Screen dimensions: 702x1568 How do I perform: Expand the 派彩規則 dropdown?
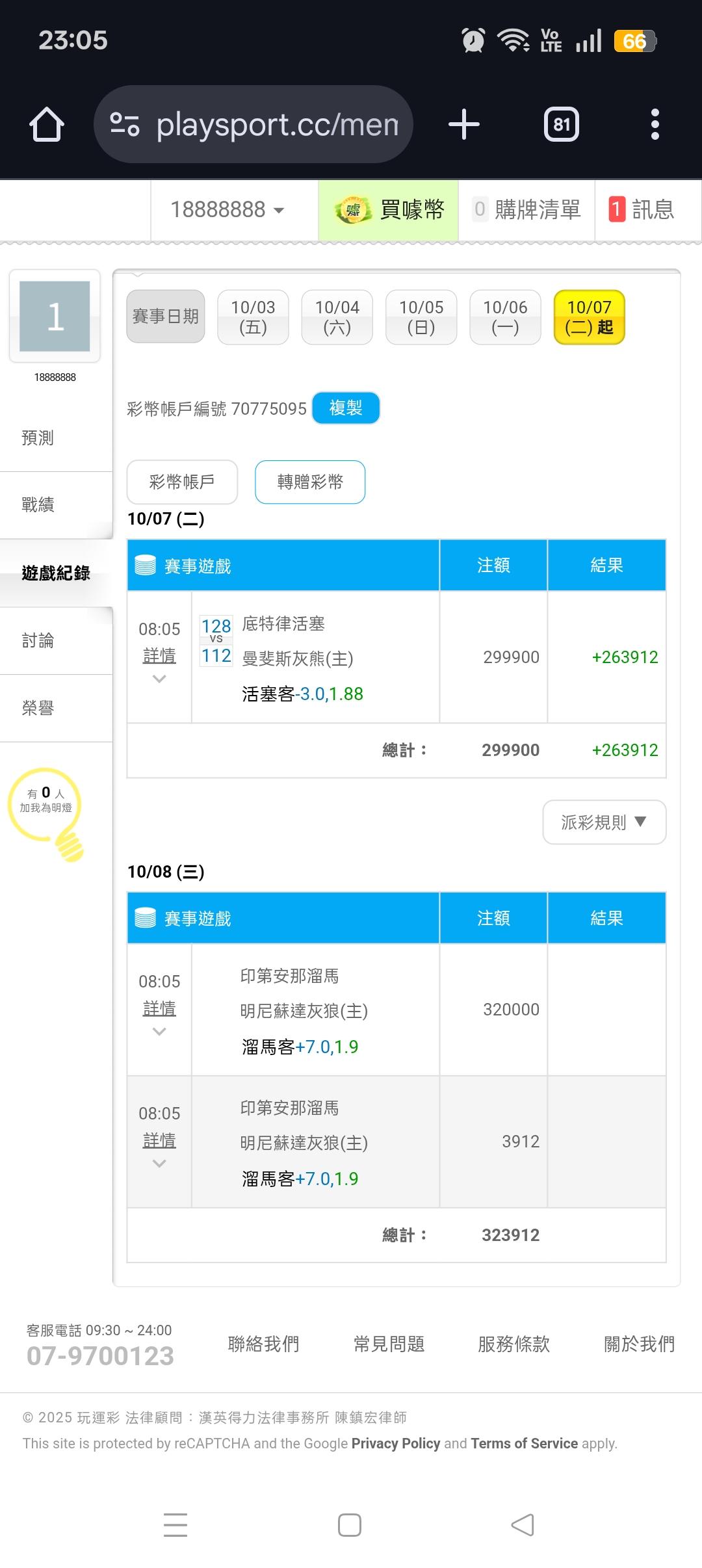pos(604,822)
